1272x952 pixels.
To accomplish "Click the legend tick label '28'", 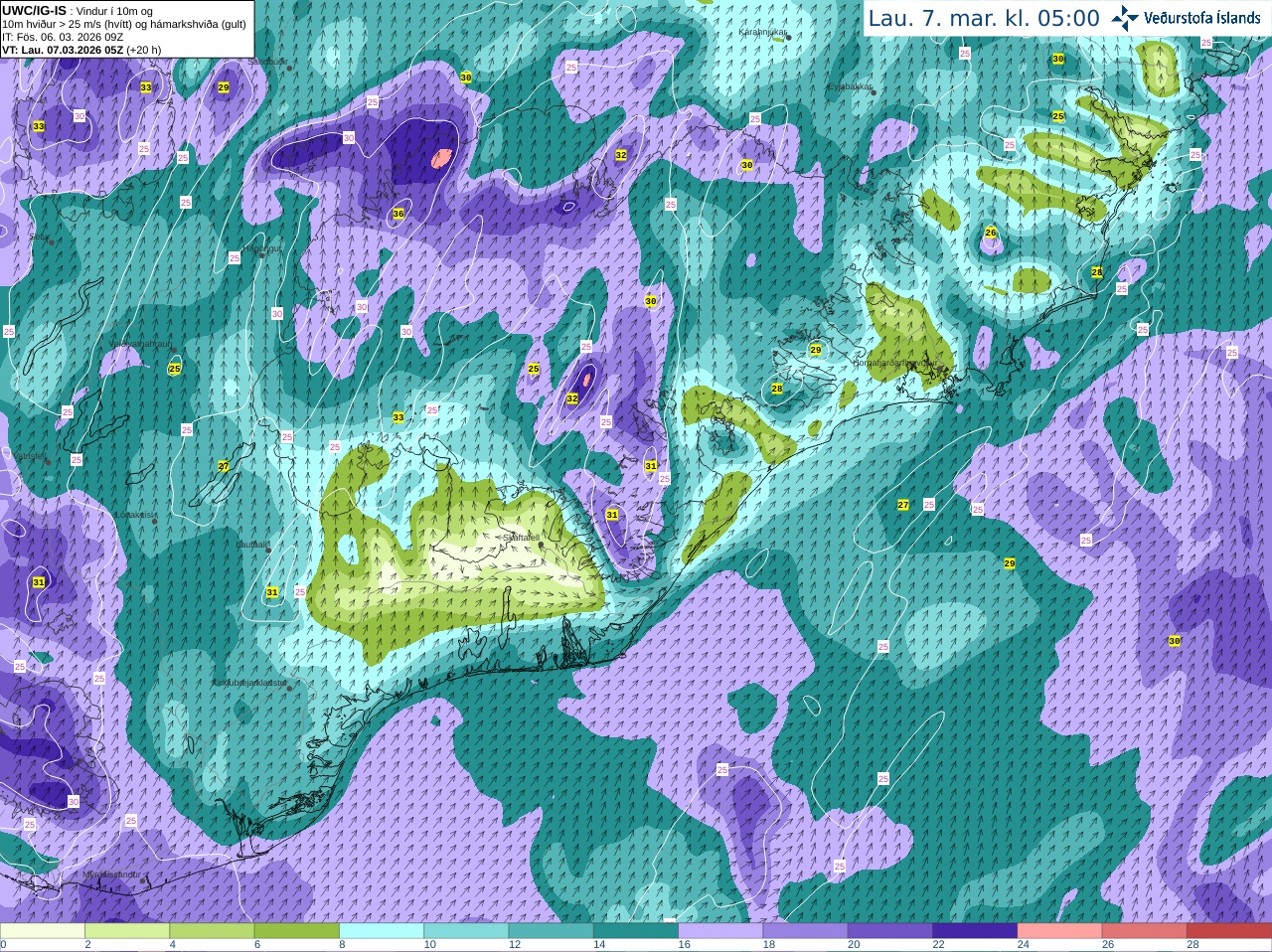I will tap(1192, 945).
